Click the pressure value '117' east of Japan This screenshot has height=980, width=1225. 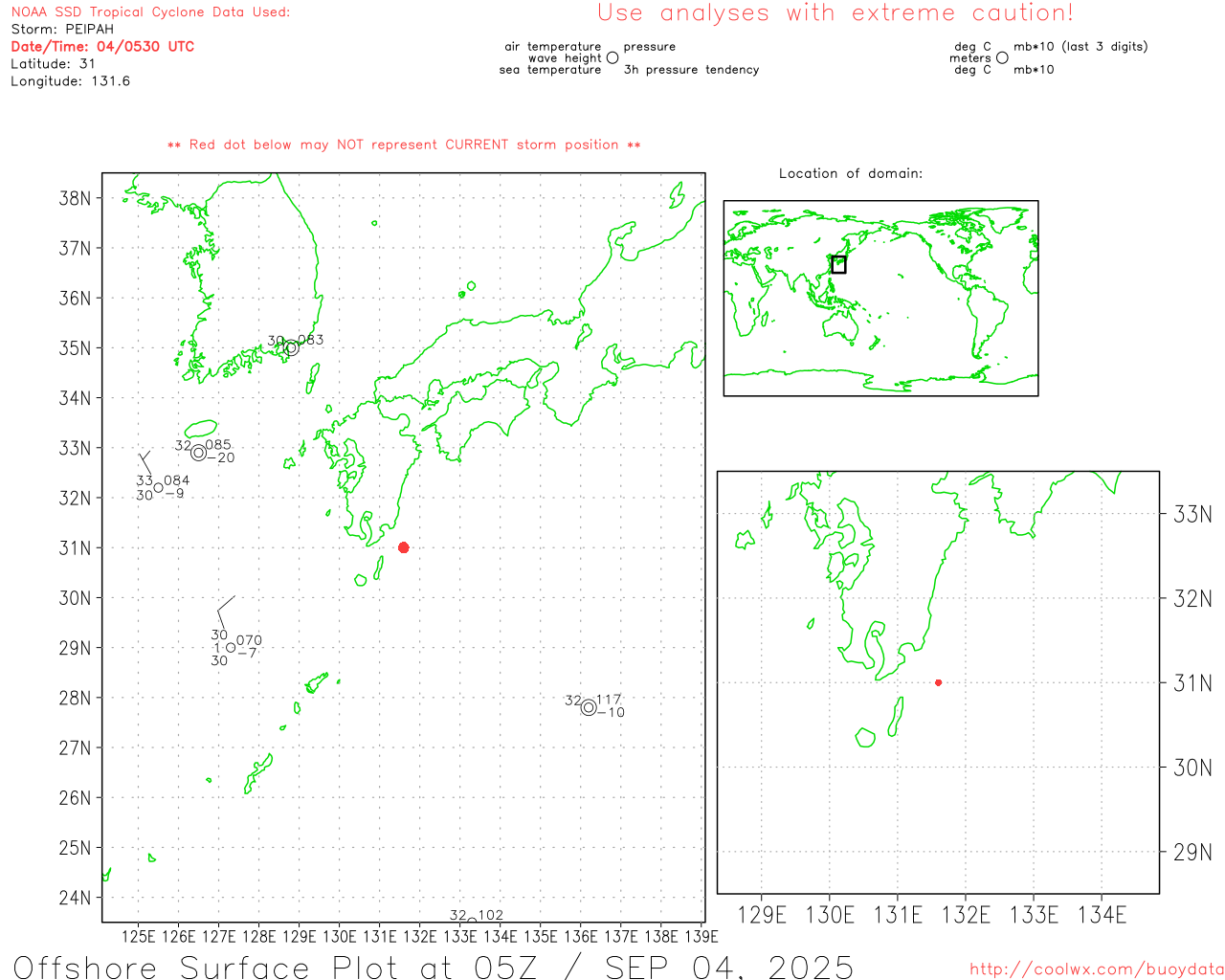tap(609, 700)
